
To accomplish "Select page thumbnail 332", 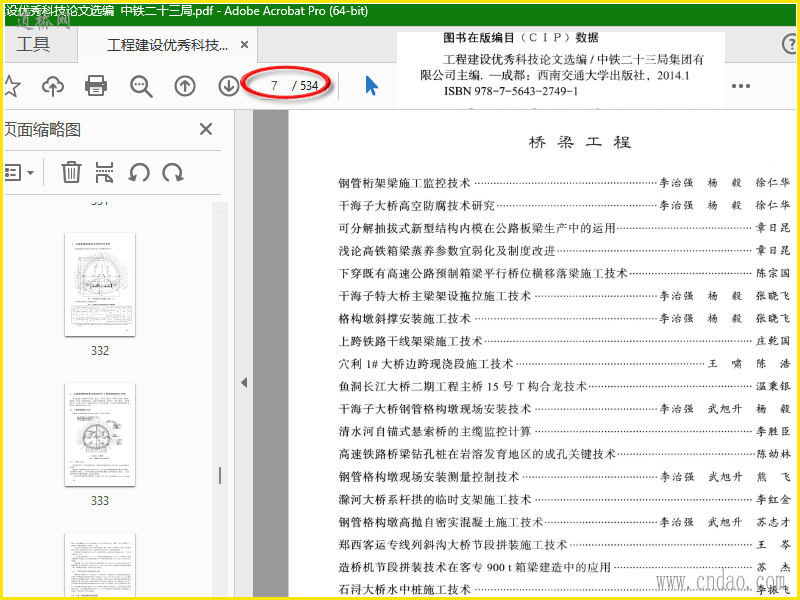I will (x=100, y=285).
